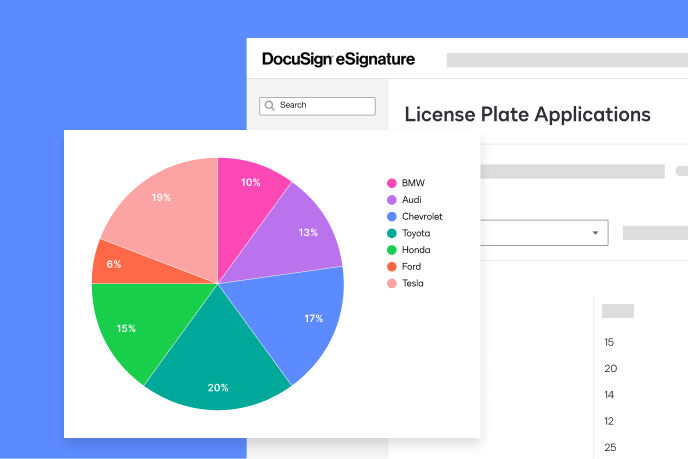Click the table value 12
Viewport: 688px width, 459px height.
[609, 421]
